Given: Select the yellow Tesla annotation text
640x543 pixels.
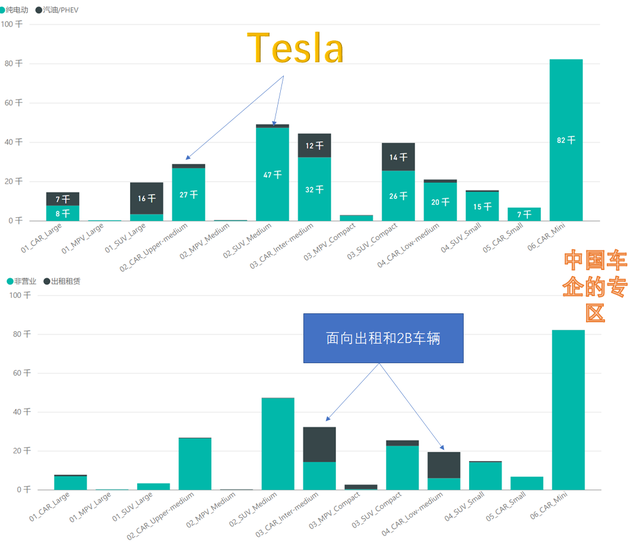Looking at the screenshot, I should [x=295, y=48].
